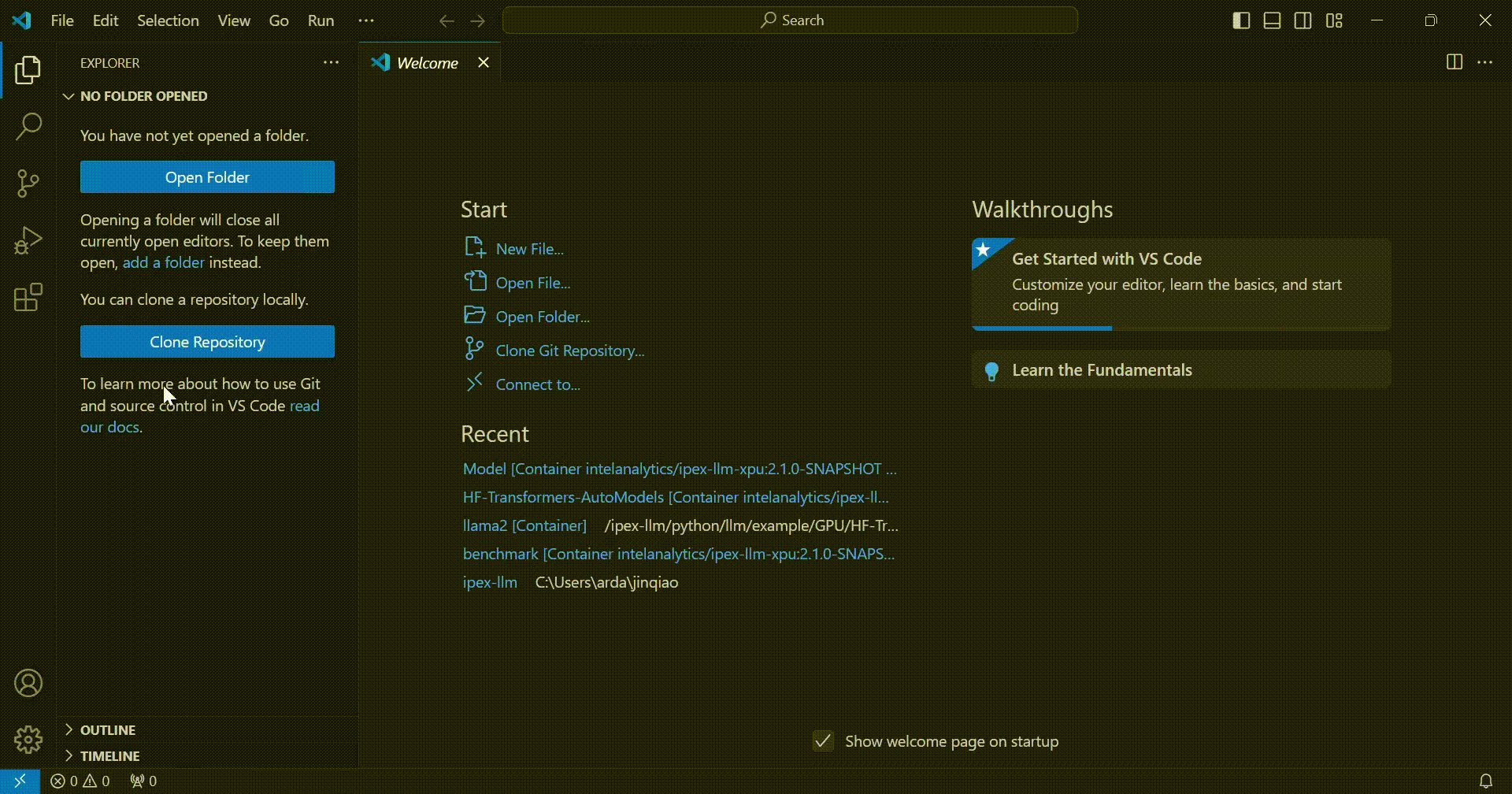
Task: Open the Extensions view
Action: [28, 297]
